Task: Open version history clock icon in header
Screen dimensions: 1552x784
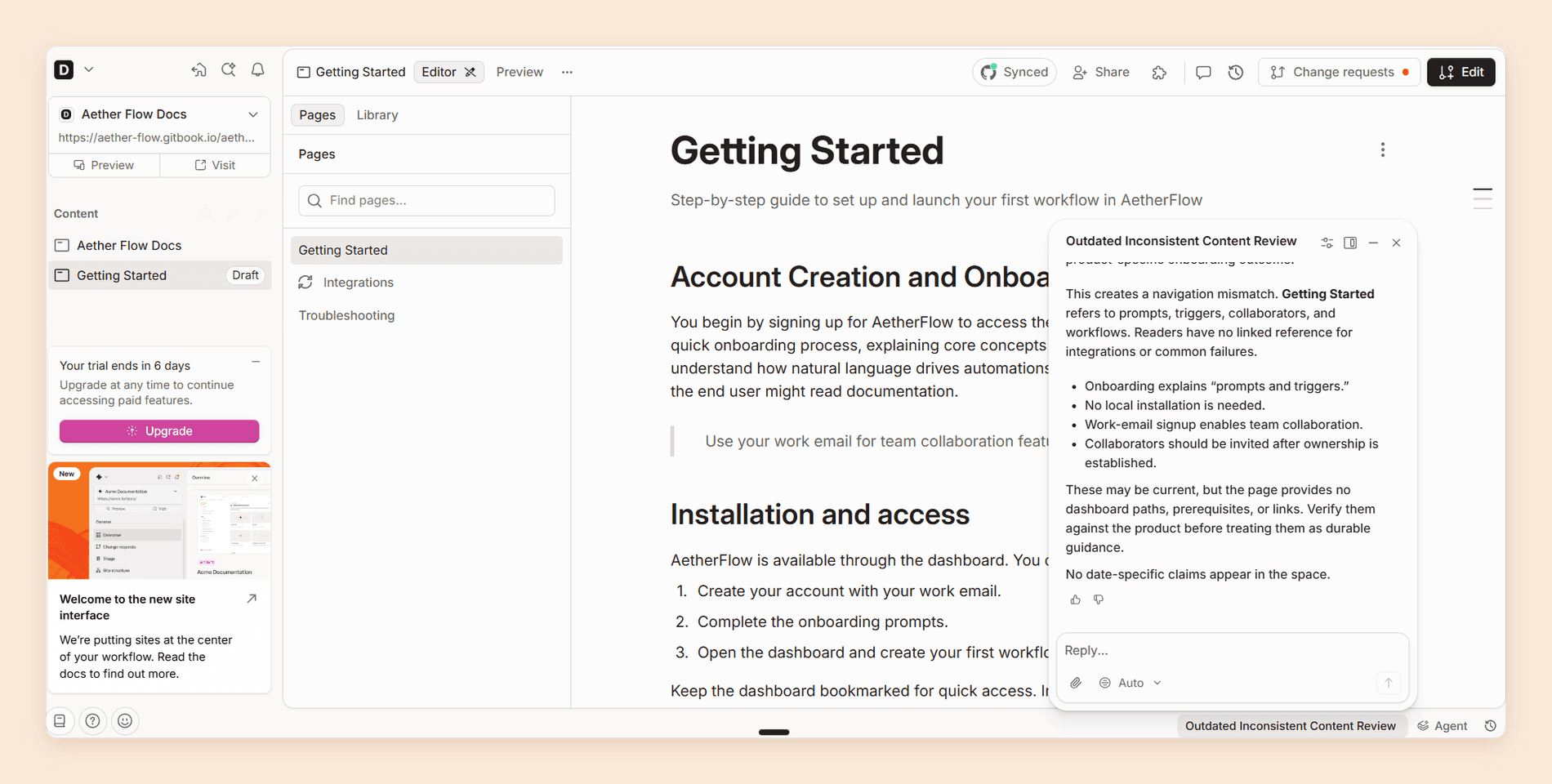Action: pos(1236,73)
